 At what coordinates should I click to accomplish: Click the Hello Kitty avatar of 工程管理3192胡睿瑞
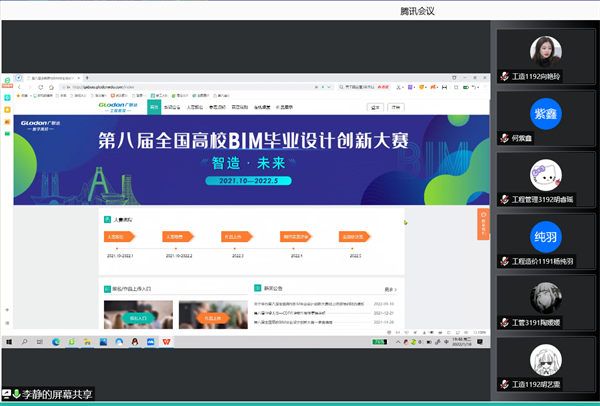[x=546, y=175]
